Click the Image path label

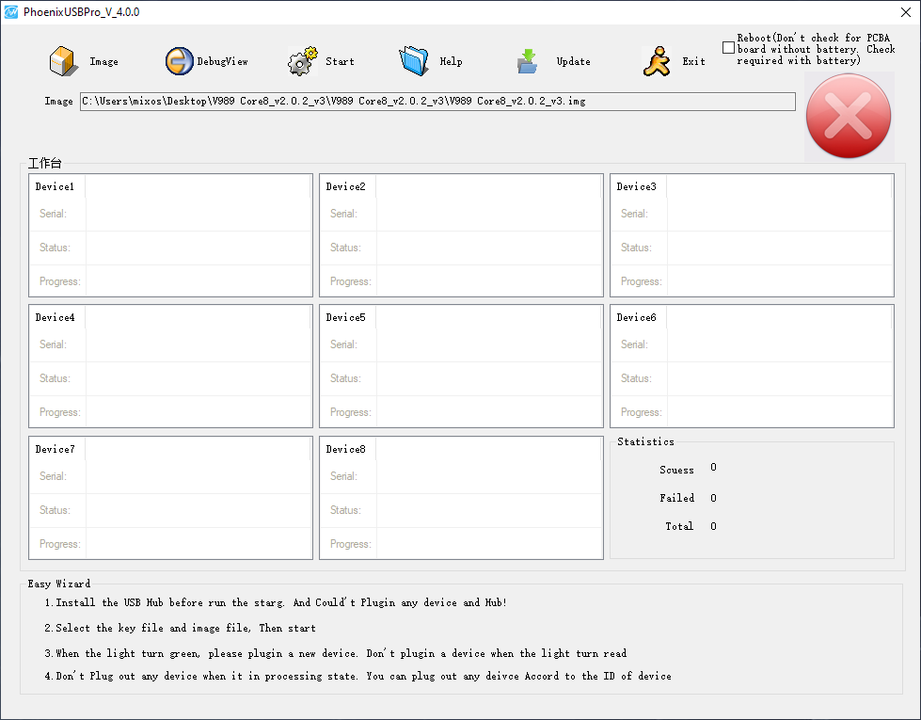[59, 101]
